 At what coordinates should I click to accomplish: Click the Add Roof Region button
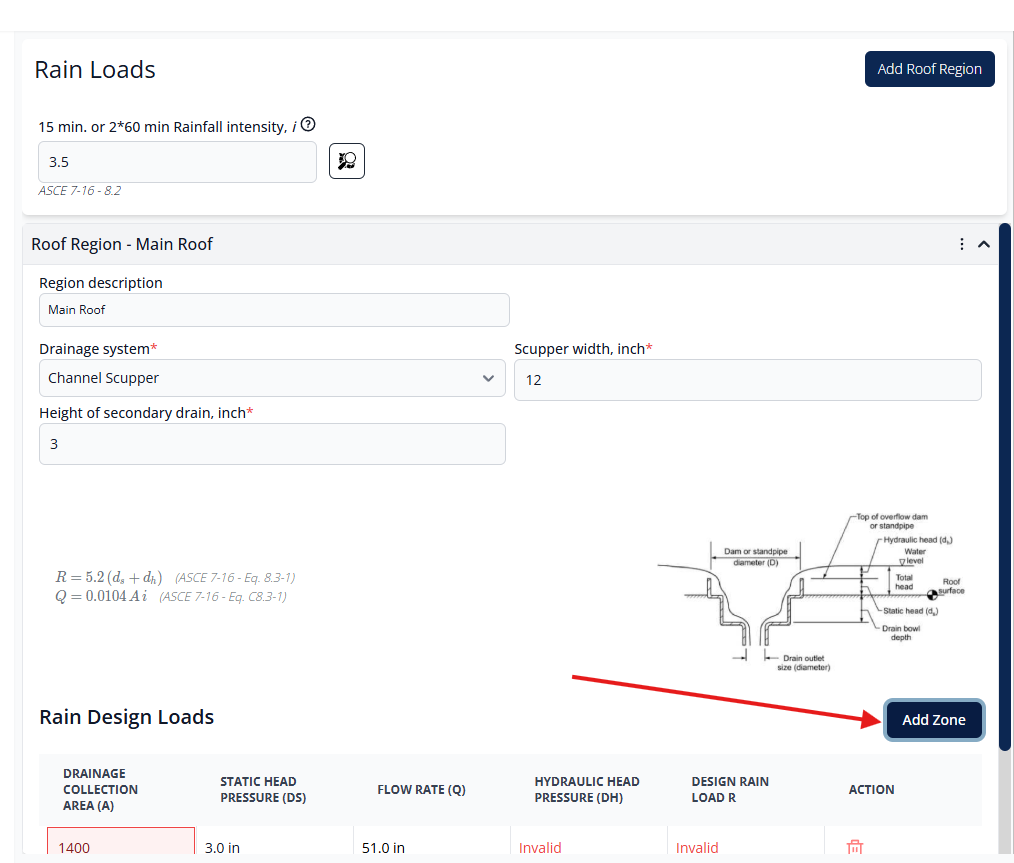coord(929,68)
